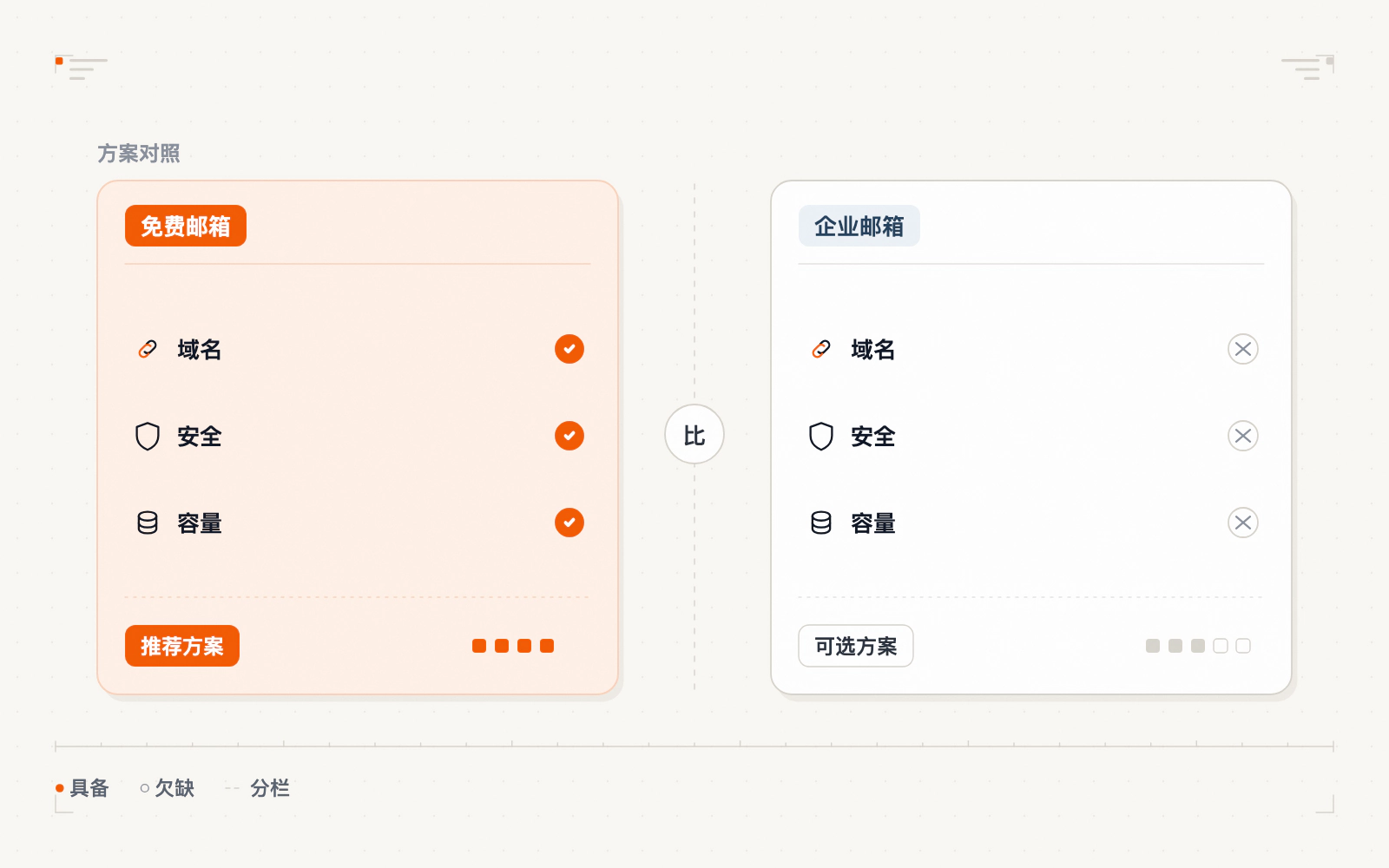
Task: Click the 分栏 legend entry
Action: coord(257,788)
